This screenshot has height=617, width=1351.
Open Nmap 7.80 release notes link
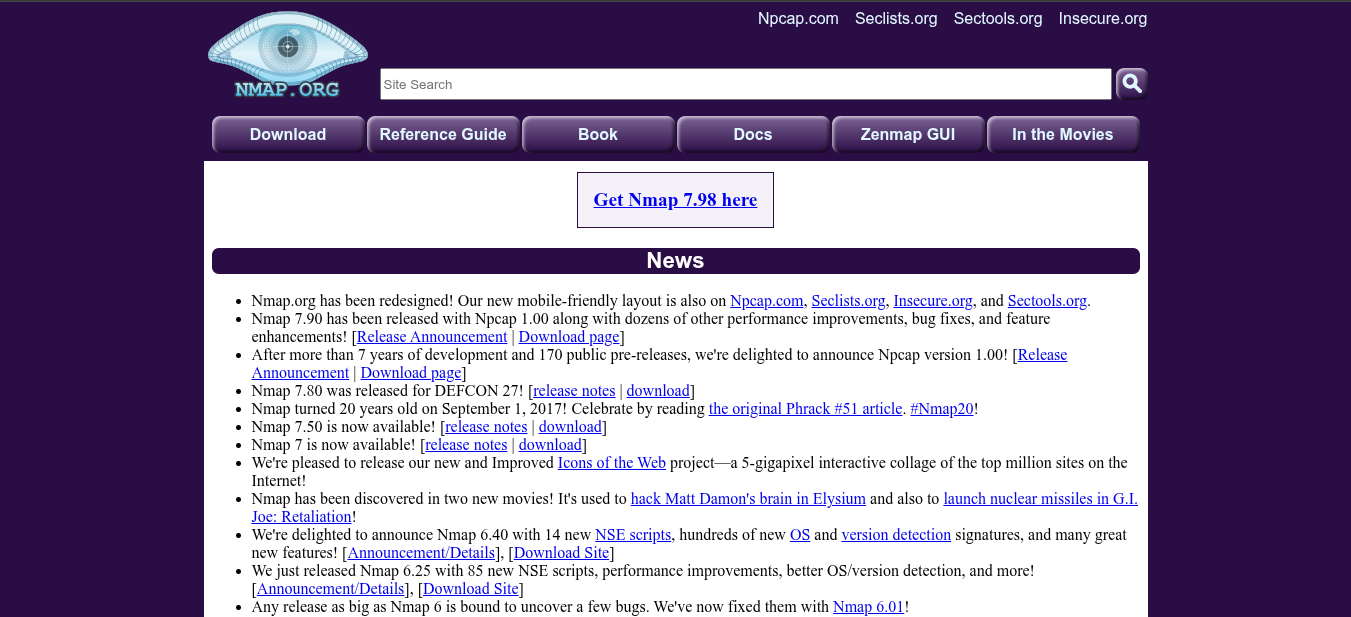click(x=574, y=391)
